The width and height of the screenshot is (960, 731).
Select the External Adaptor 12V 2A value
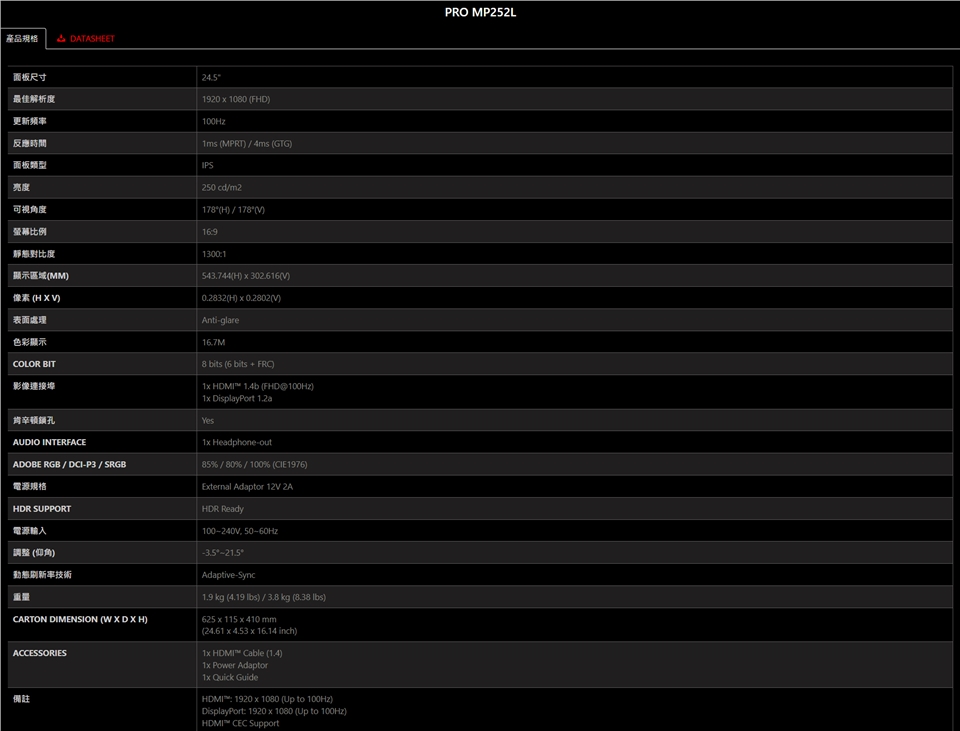point(247,486)
